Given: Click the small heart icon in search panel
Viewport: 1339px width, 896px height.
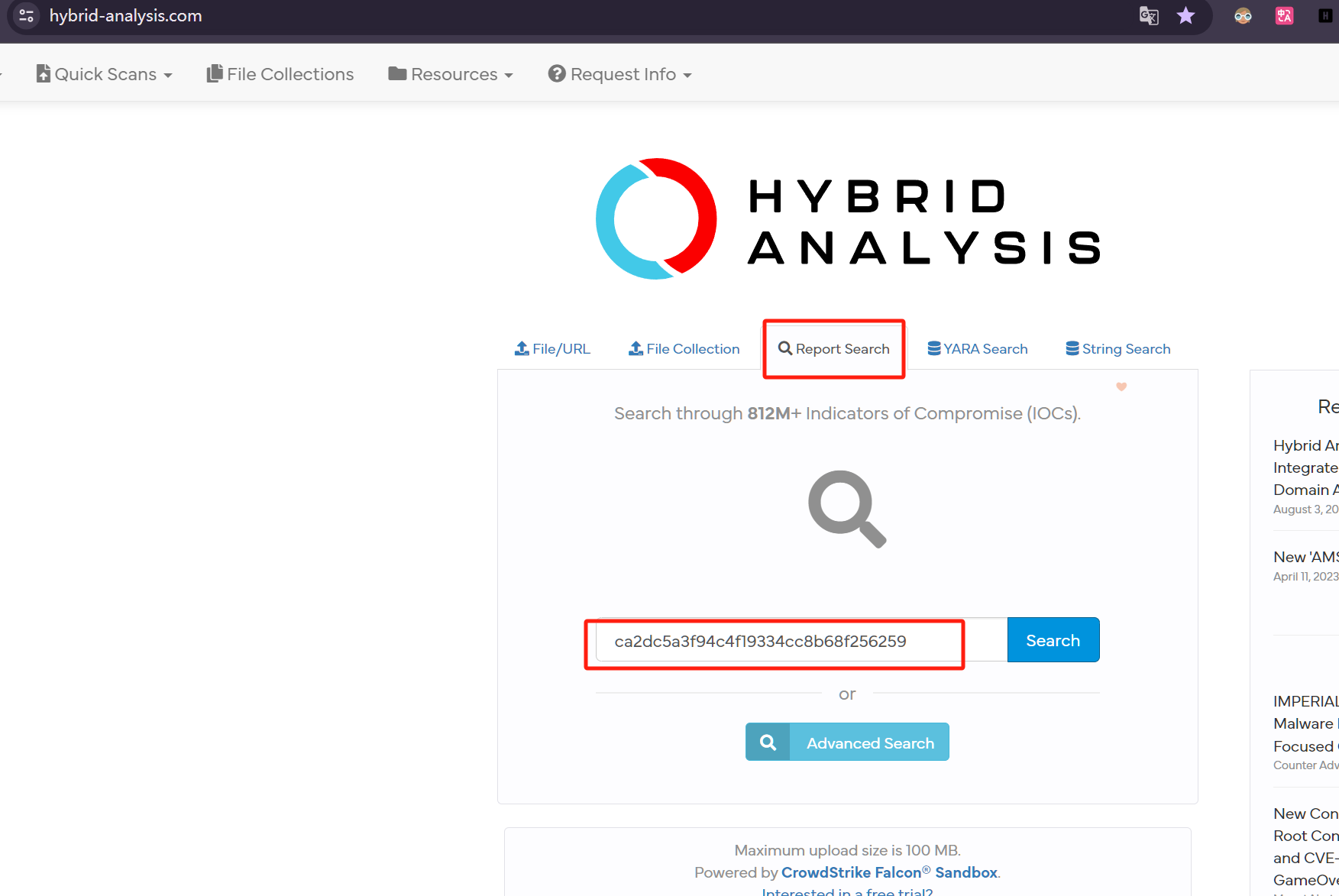Looking at the screenshot, I should (1121, 387).
